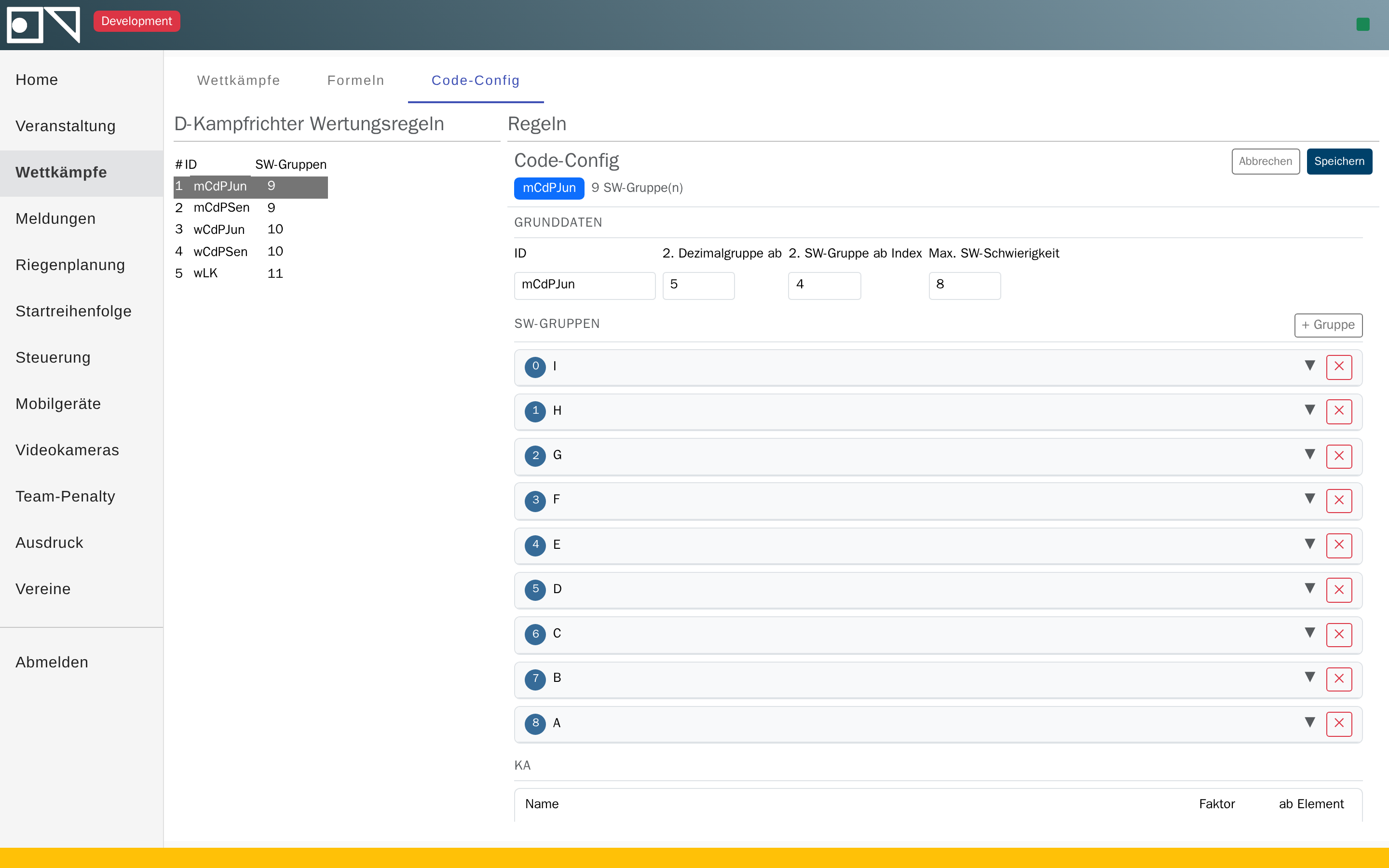Viewport: 1389px width, 868px height.
Task: Expand SW-Gruppe D with the arrow
Action: point(1309,588)
